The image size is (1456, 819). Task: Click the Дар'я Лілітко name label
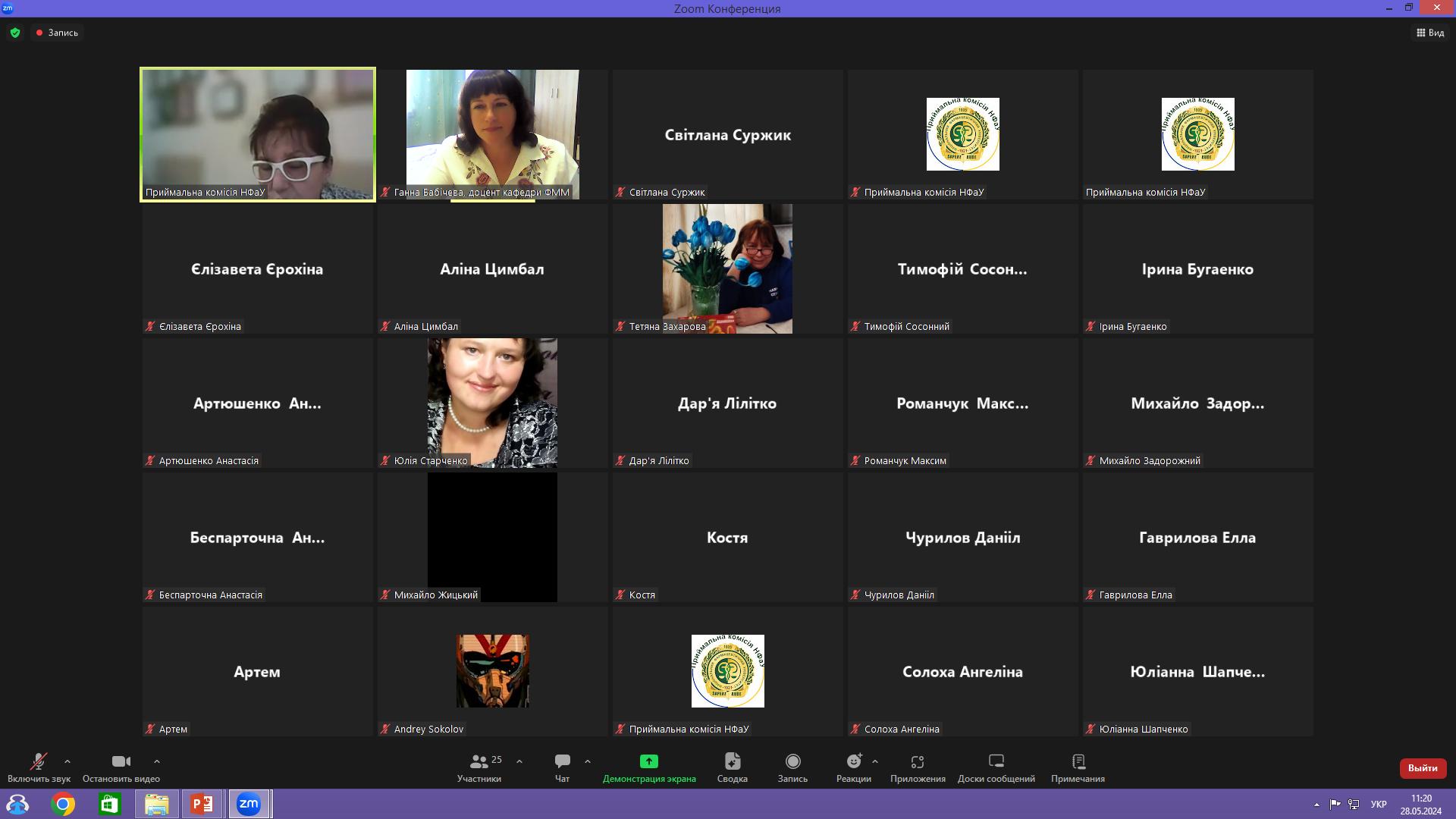click(x=659, y=461)
